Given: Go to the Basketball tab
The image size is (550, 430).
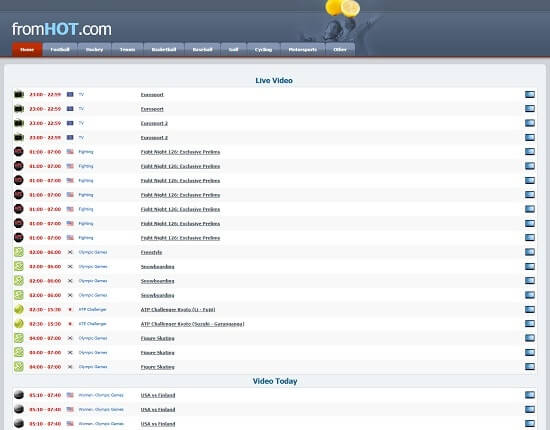Looking at the screenshot, I should click(x=164, y=50).
